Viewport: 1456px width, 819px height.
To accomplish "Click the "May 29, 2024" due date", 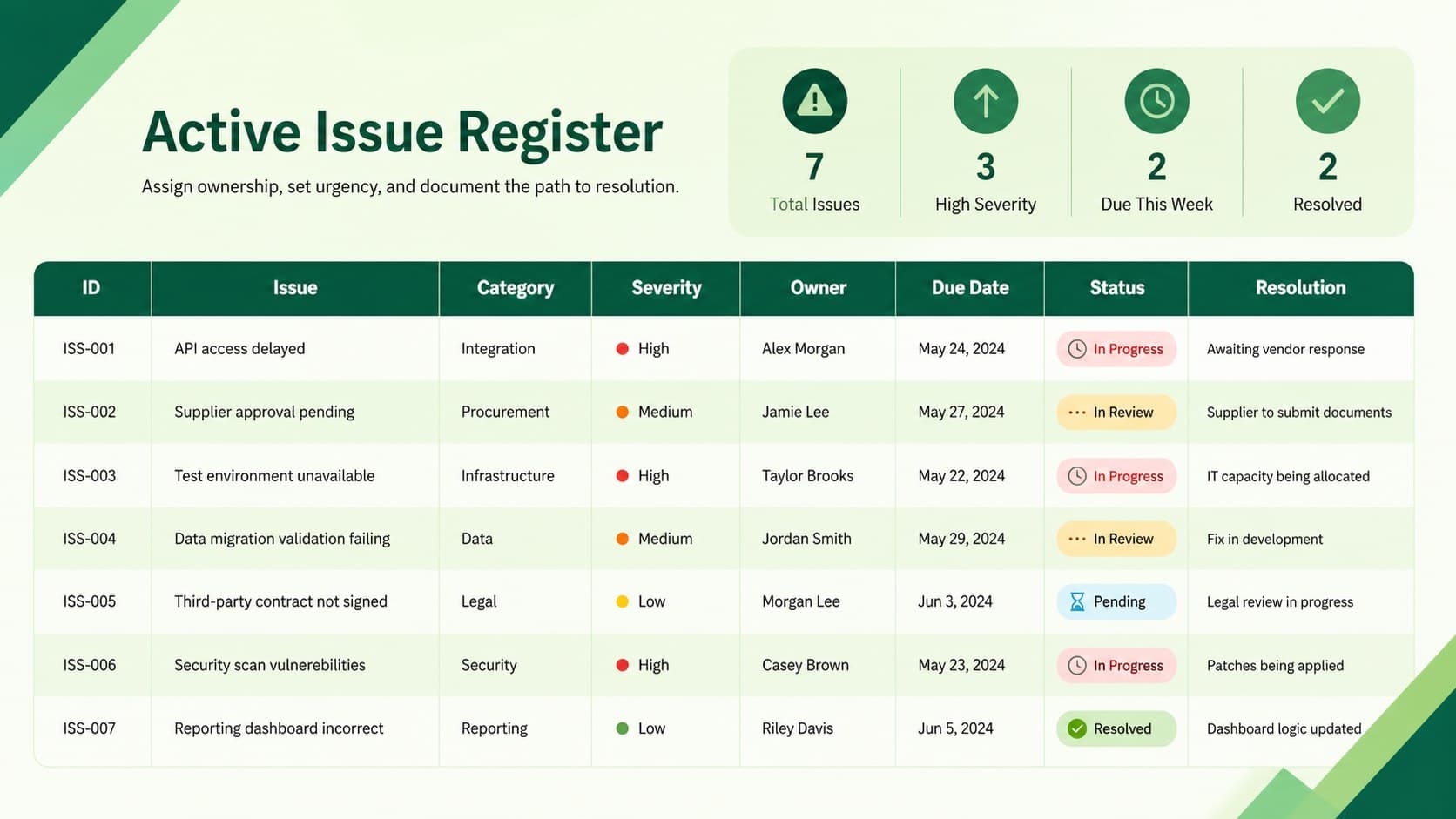I will tap(961, 539).
